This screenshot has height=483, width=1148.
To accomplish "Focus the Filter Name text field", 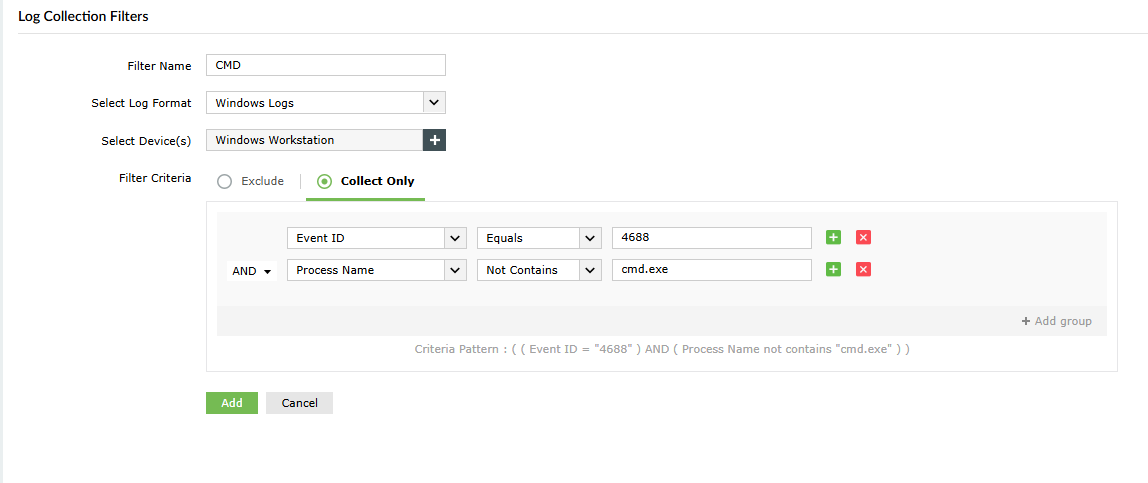I will tap(325, 65).
